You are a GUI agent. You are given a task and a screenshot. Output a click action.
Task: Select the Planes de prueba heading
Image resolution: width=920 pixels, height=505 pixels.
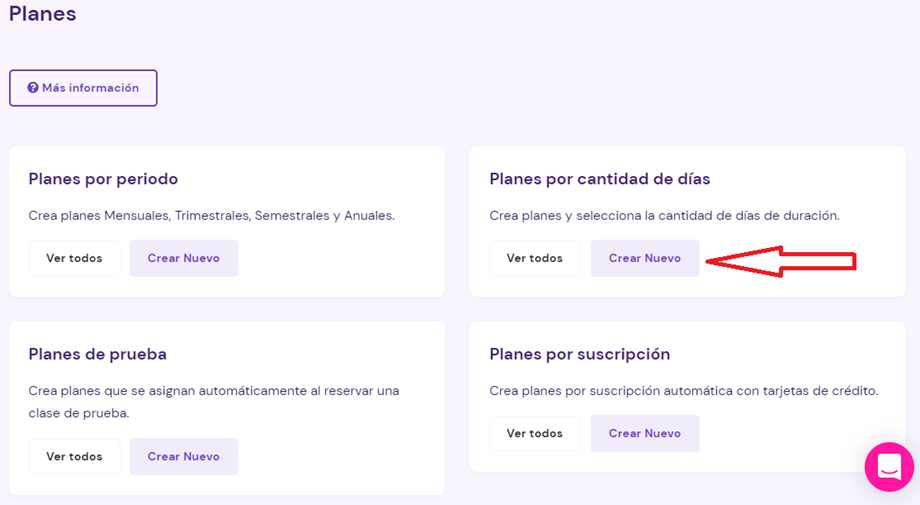(97, 354)
